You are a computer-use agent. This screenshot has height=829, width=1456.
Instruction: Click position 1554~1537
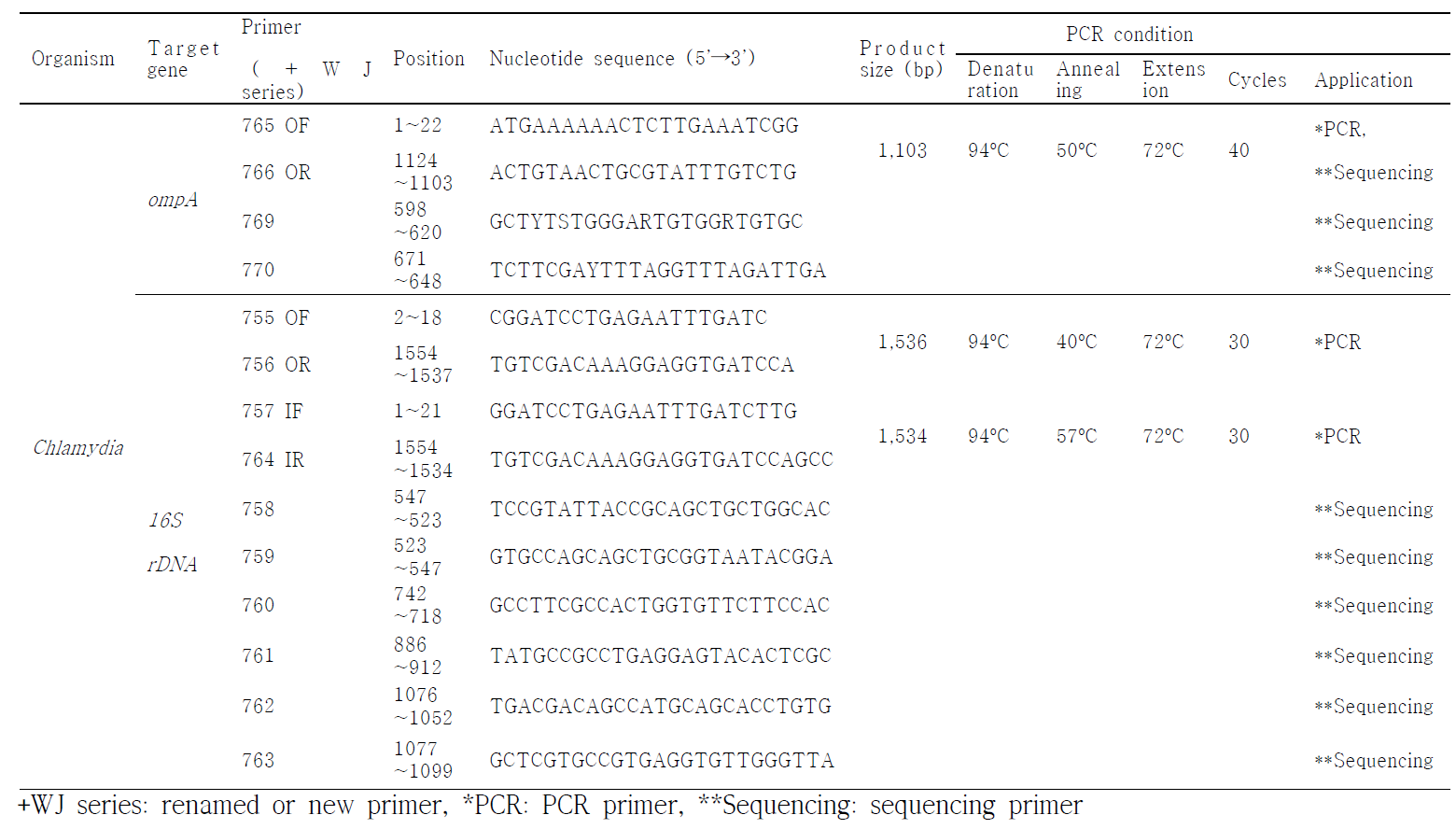(x=423, y=365)
